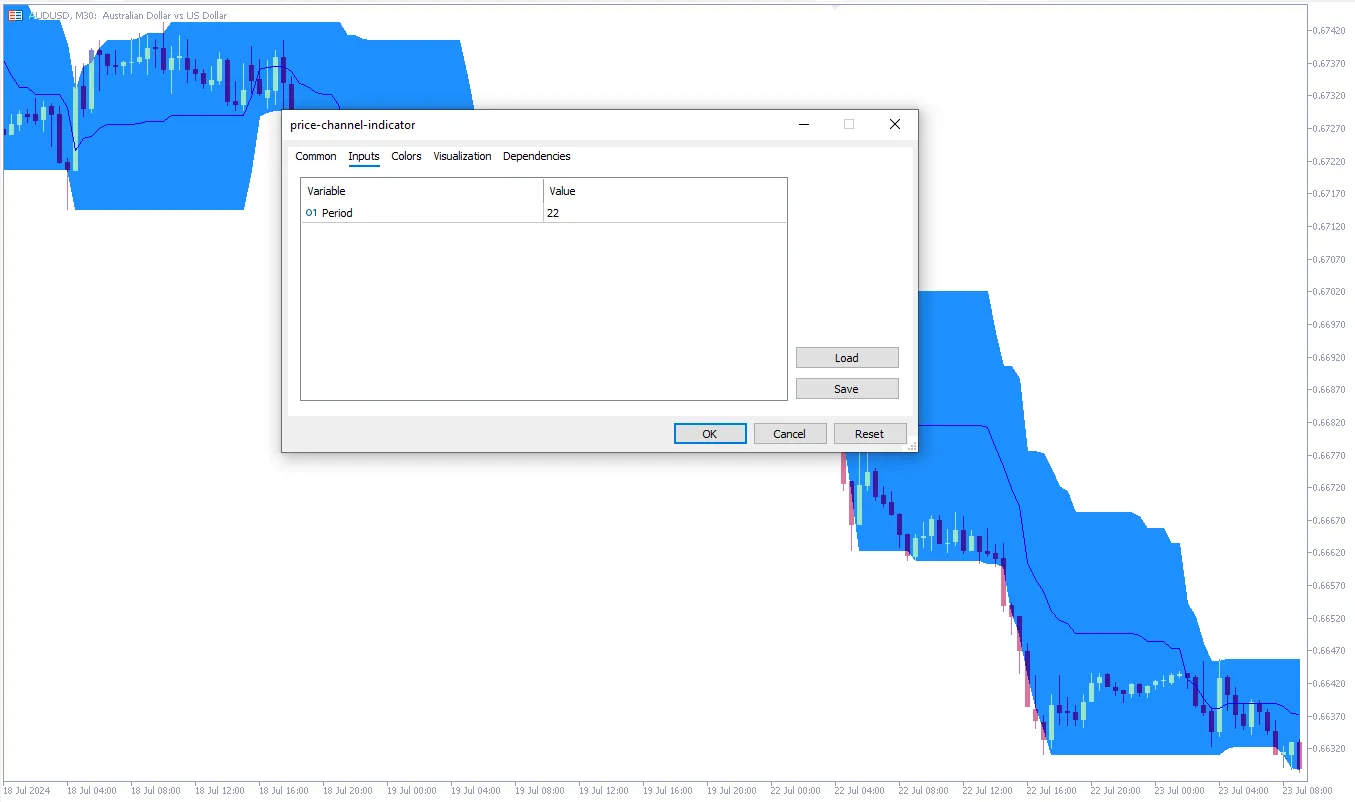Select the Inputs tab
The image size is (1355, 802).
pyautogui.click(x=364, y=157)
